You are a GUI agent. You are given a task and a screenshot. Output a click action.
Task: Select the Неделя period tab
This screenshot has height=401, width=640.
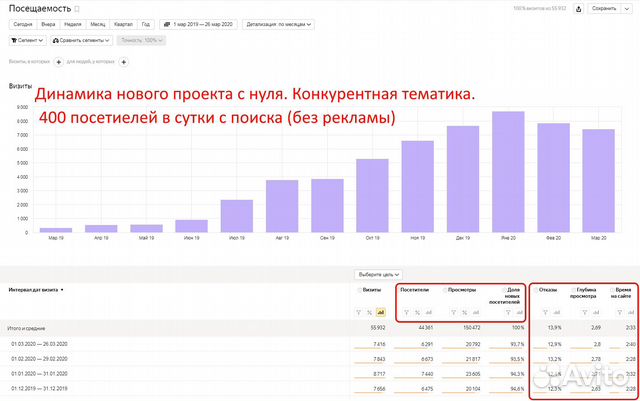click(73, 25)
